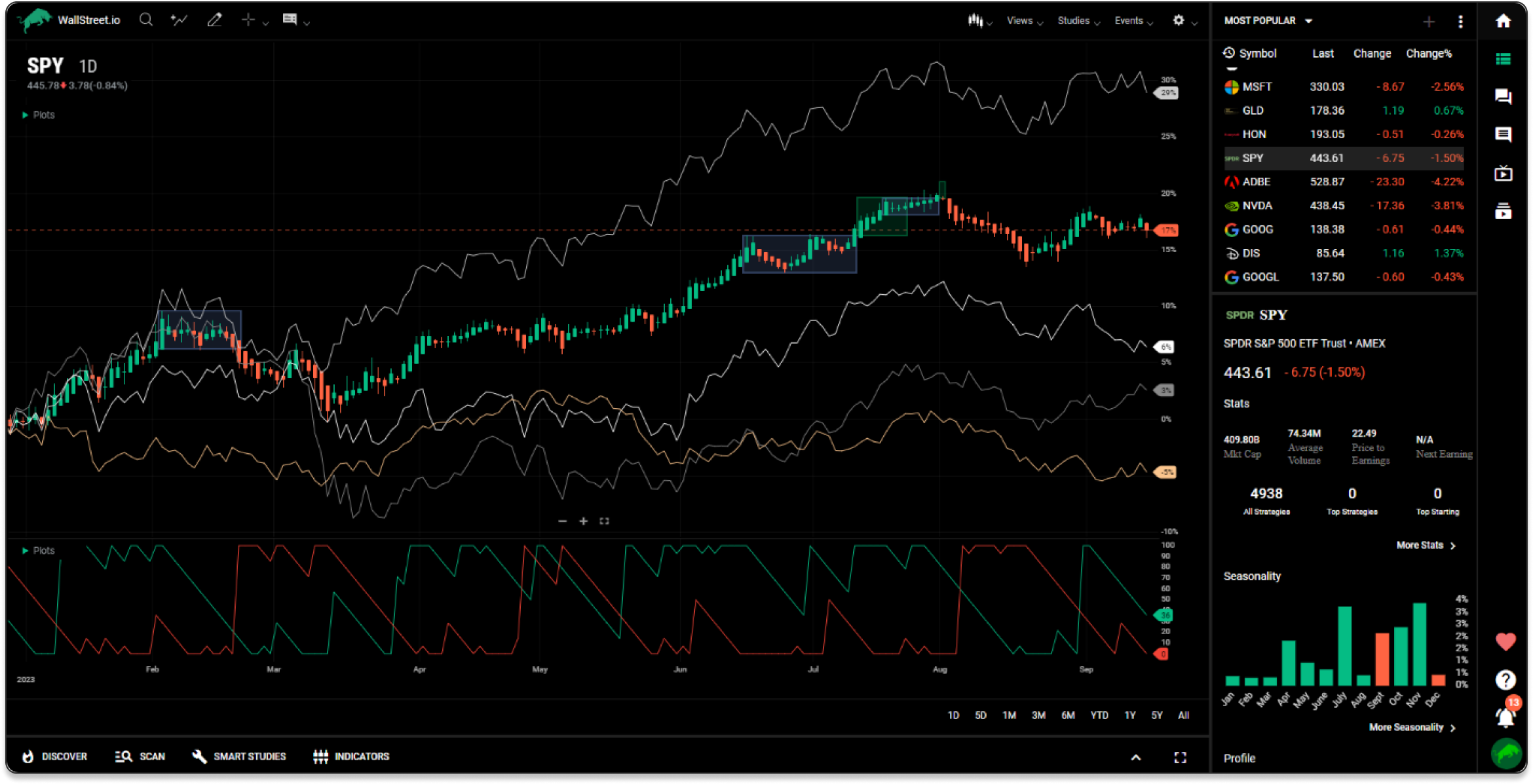The width and height of the screenshot is (1533, 784).
Task: Open the watchlist list icon in sidebar
Action: [x=1503, y=59]
